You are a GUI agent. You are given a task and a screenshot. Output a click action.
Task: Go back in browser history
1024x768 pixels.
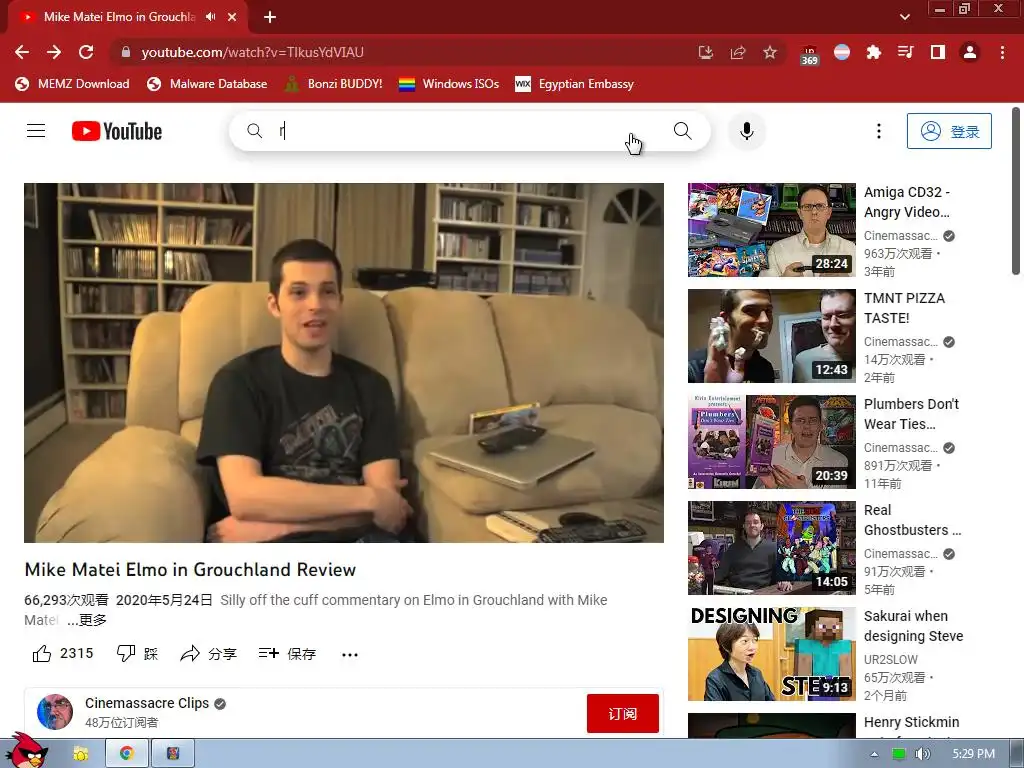22,52
